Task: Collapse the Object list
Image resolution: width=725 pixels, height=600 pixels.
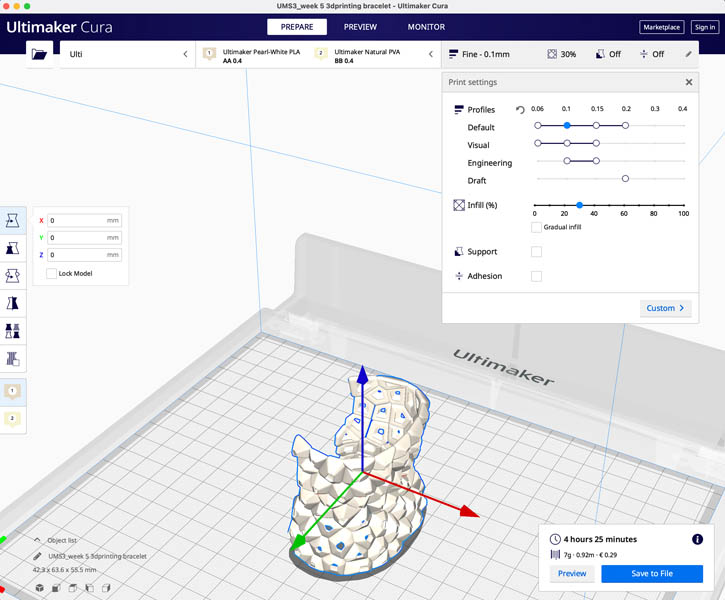Action: tap(37, 540)
